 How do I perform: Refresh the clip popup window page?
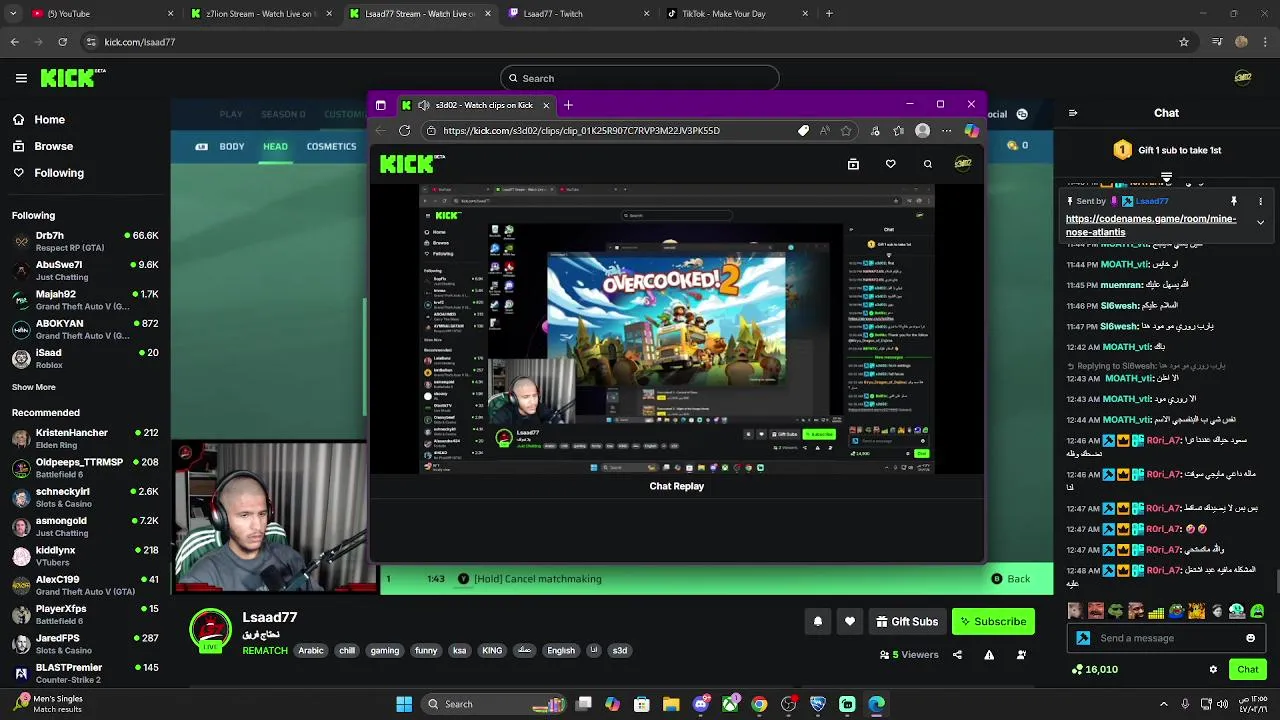click(x=404, y=130)
